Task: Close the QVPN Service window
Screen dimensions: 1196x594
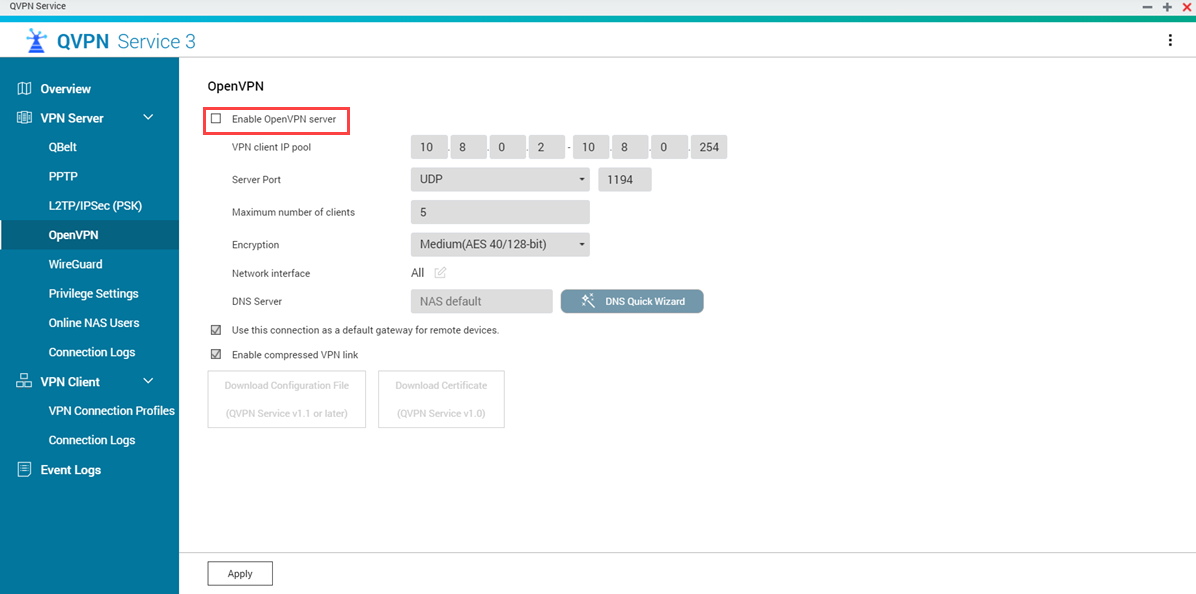Action: 1186,6
